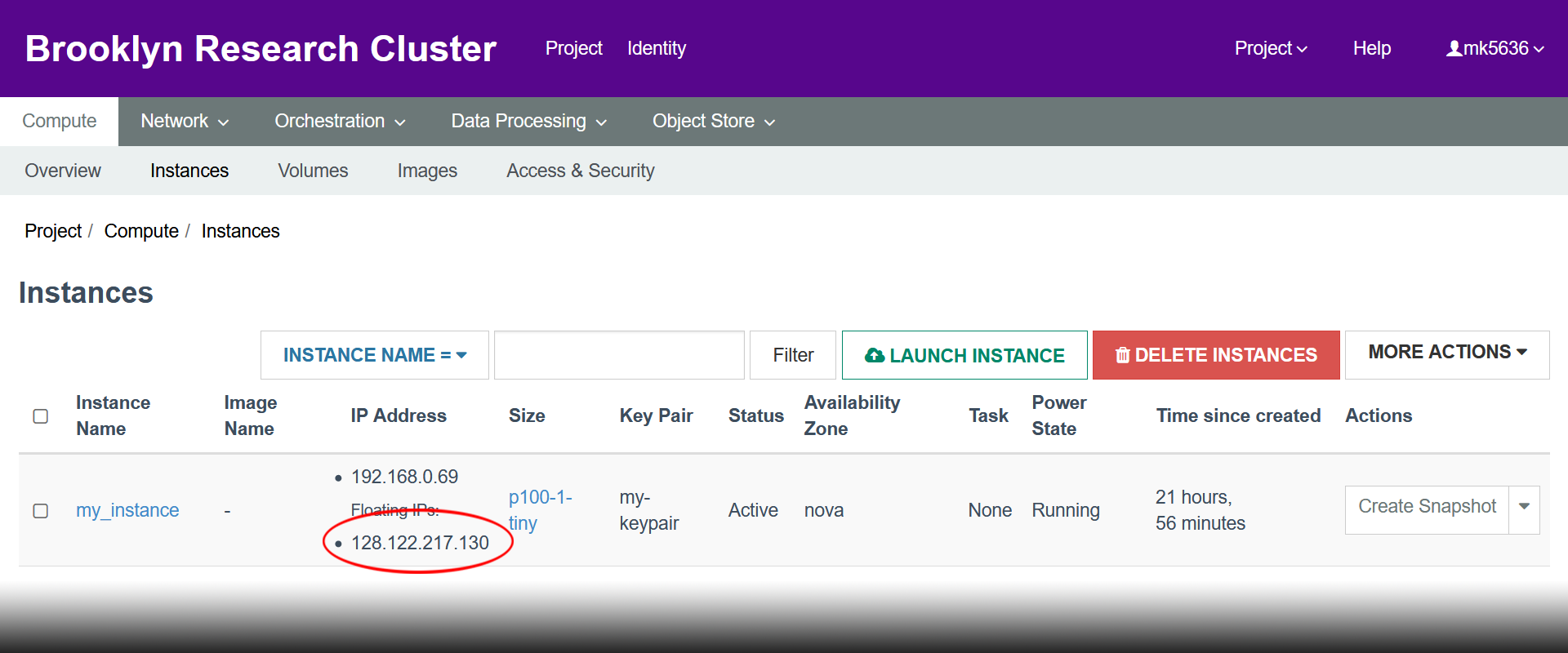Click the Actions column header
The height and width of the screenshot is (653, 1568).
(1379, 415)
